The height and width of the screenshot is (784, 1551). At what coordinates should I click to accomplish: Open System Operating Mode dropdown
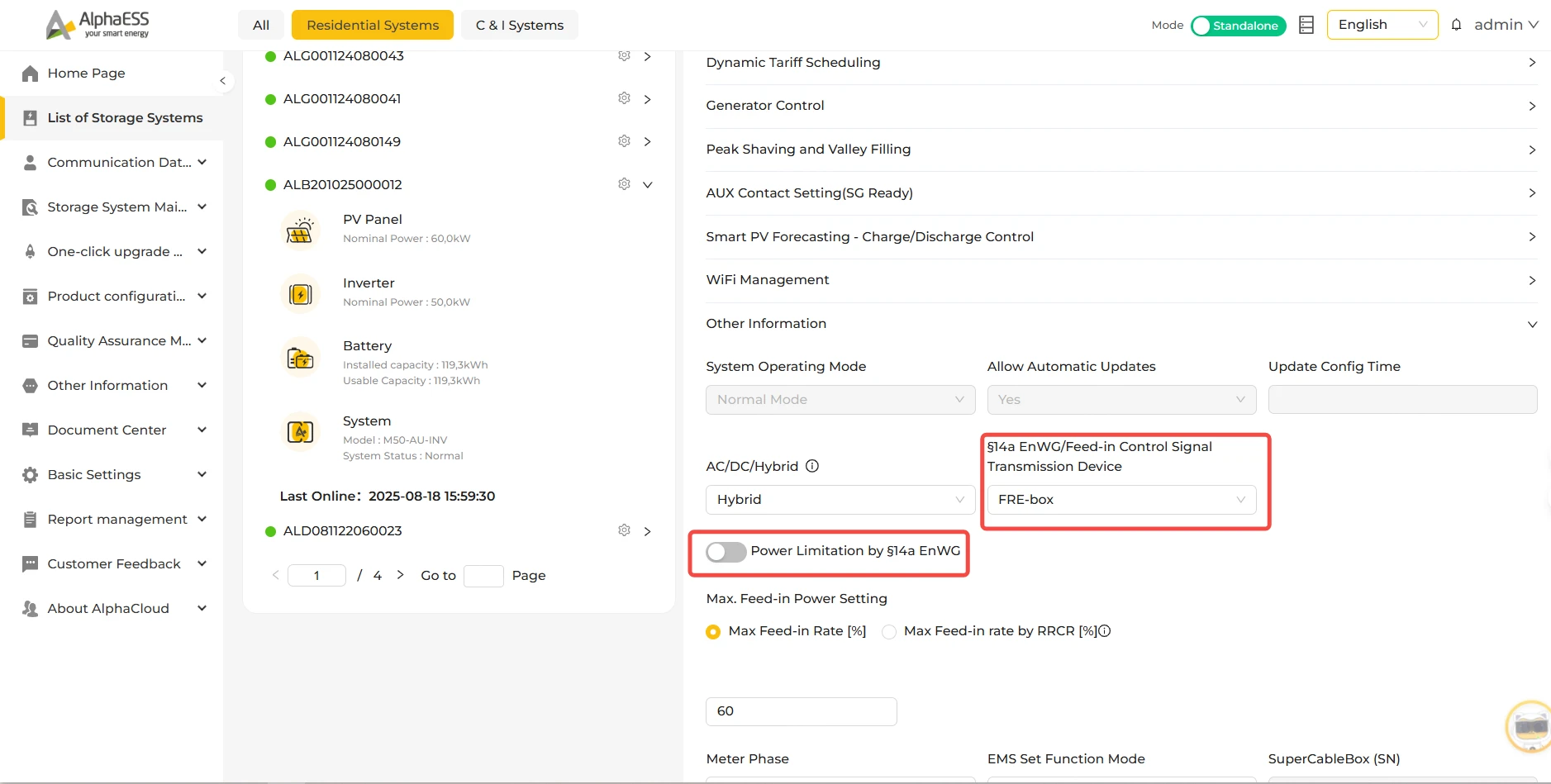[840, 400]
